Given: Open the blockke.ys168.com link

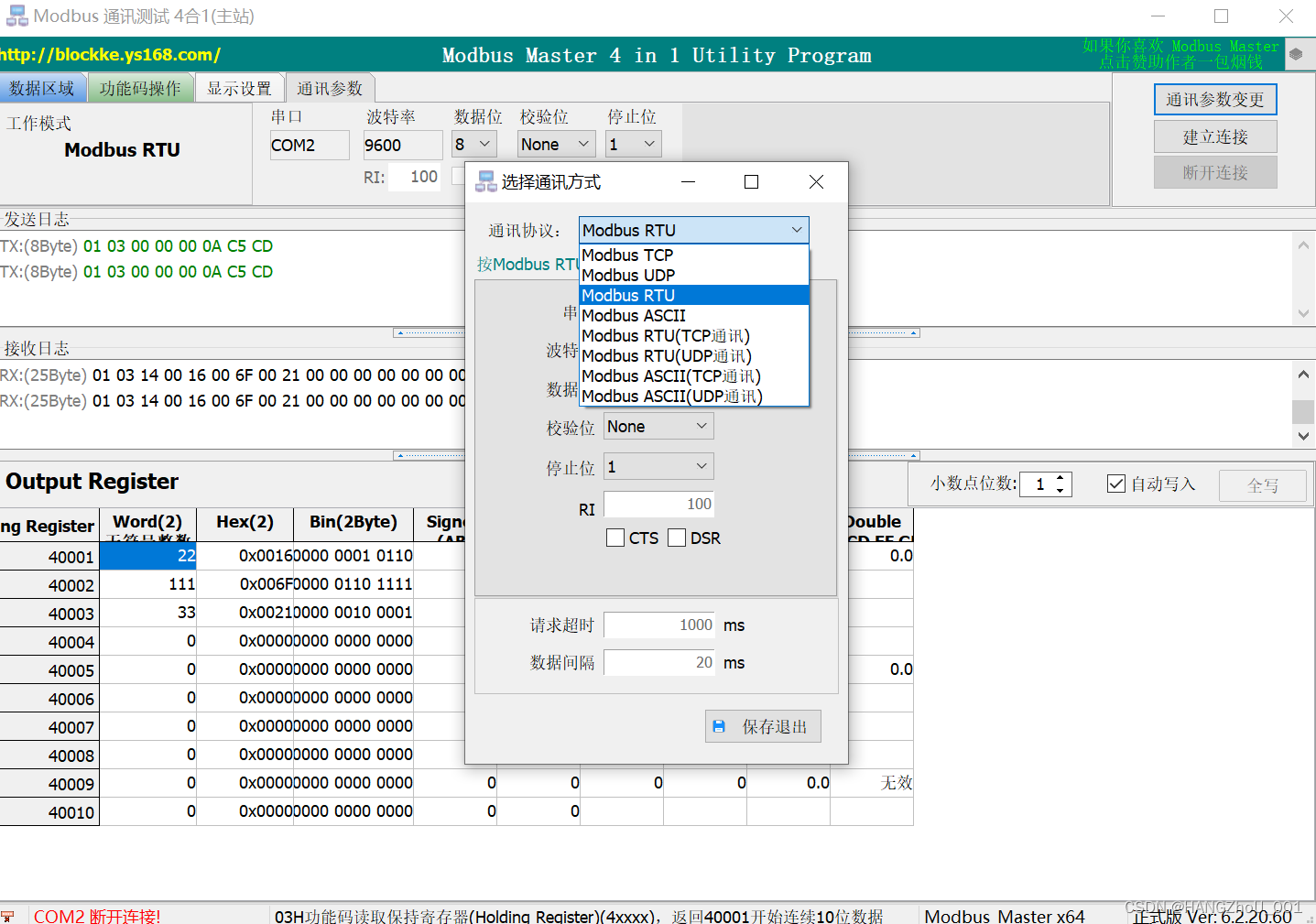Looking at the screenshot, I should click(110, 54).
